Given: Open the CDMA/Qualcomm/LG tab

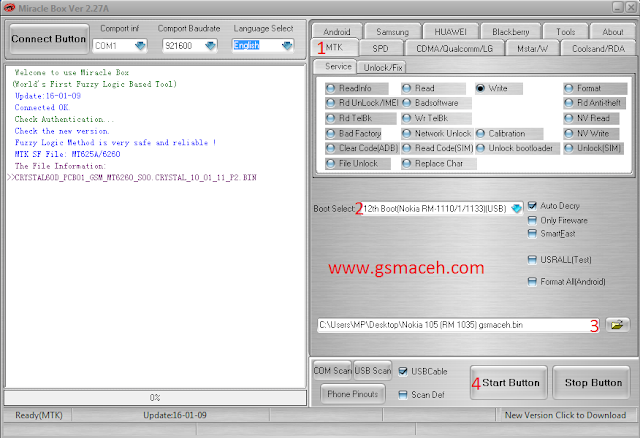Looking at the screenshot, I should 454,49.
